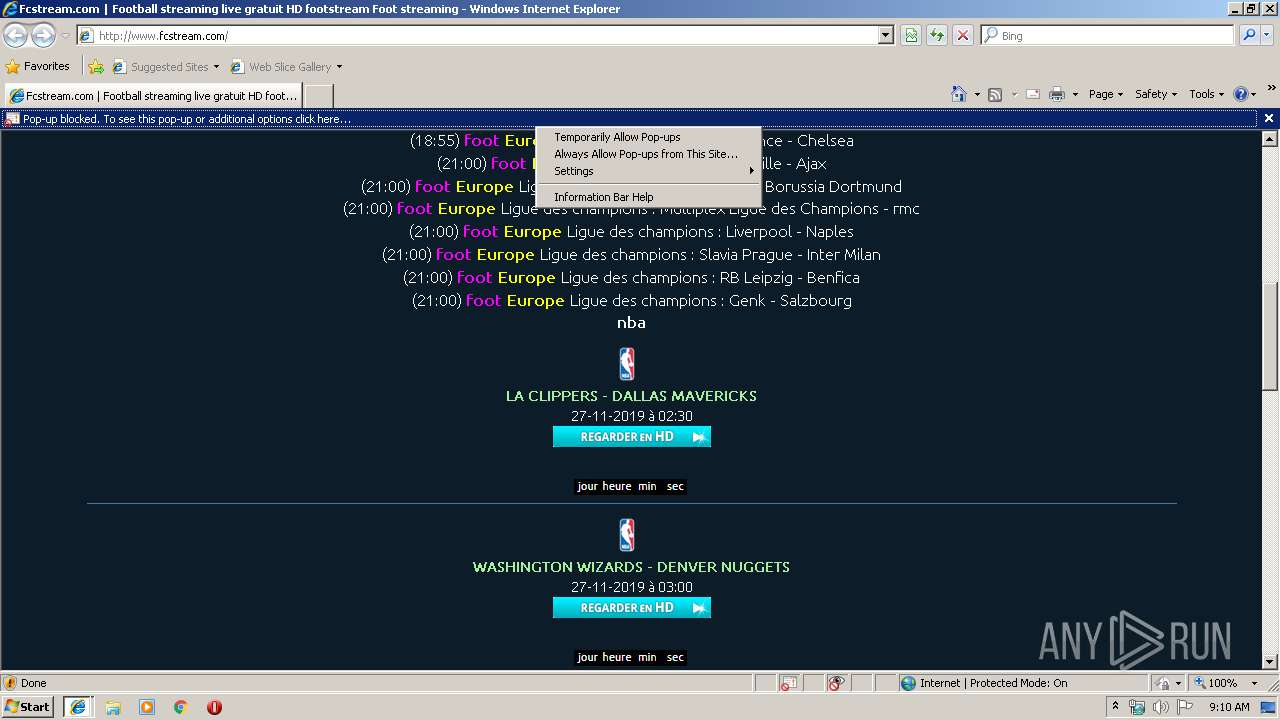
Task: Stop page loading with the red X
Action: [x=962, y=35]
